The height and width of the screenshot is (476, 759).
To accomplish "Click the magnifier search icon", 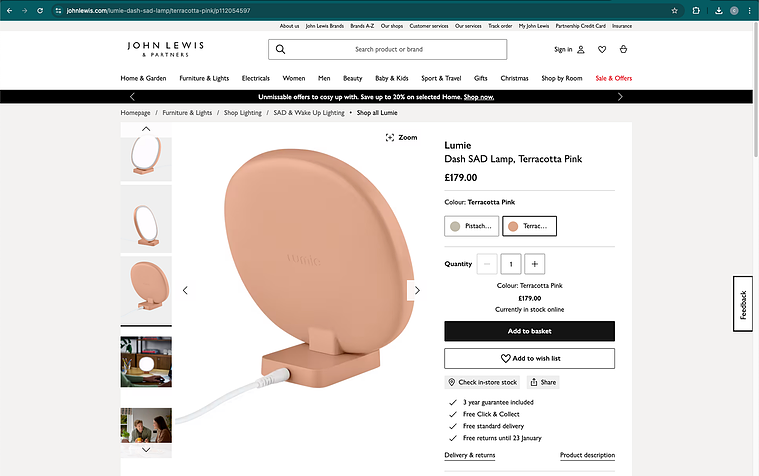I will pyautogui.click(x=280, y=49).
